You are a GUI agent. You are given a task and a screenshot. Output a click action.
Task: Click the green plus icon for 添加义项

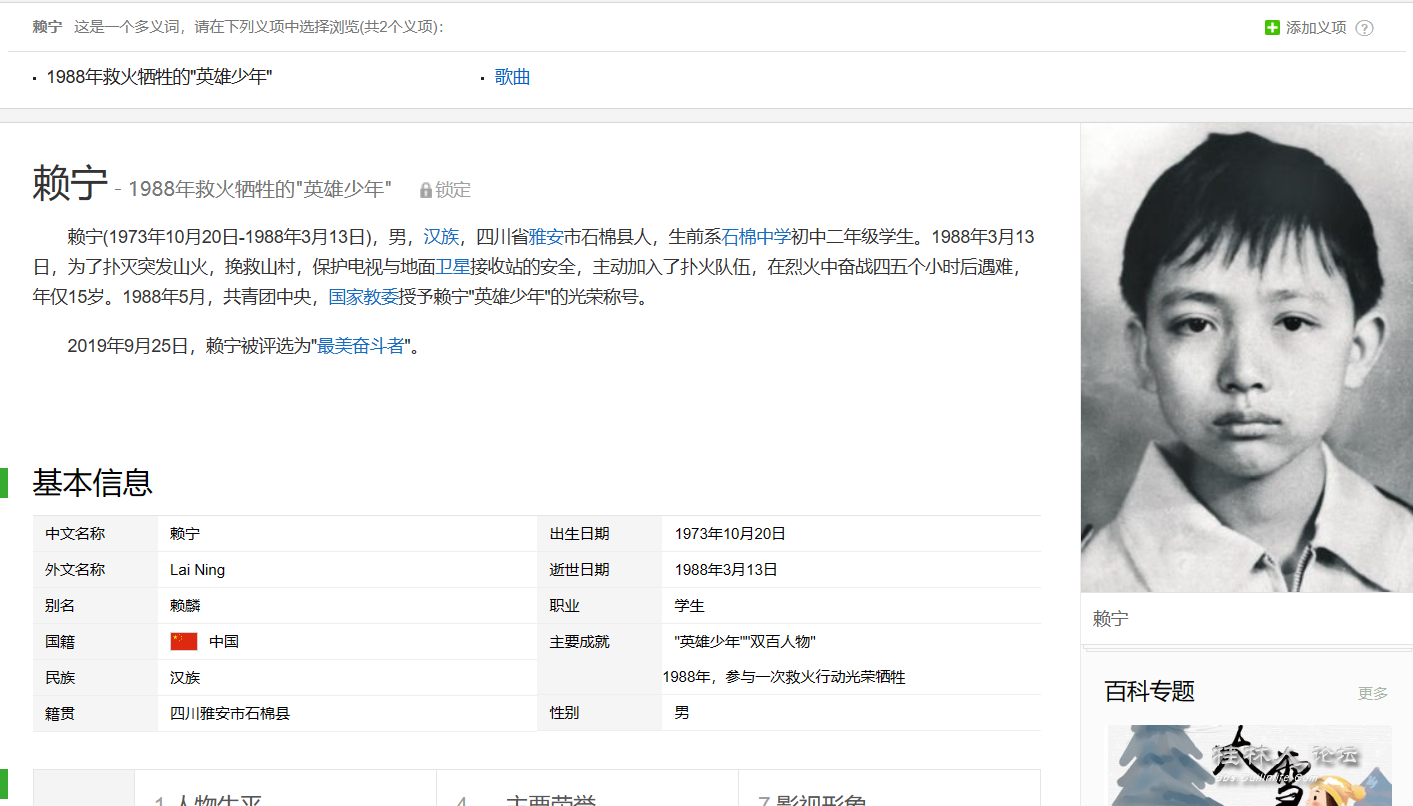tap(1272, 28)
